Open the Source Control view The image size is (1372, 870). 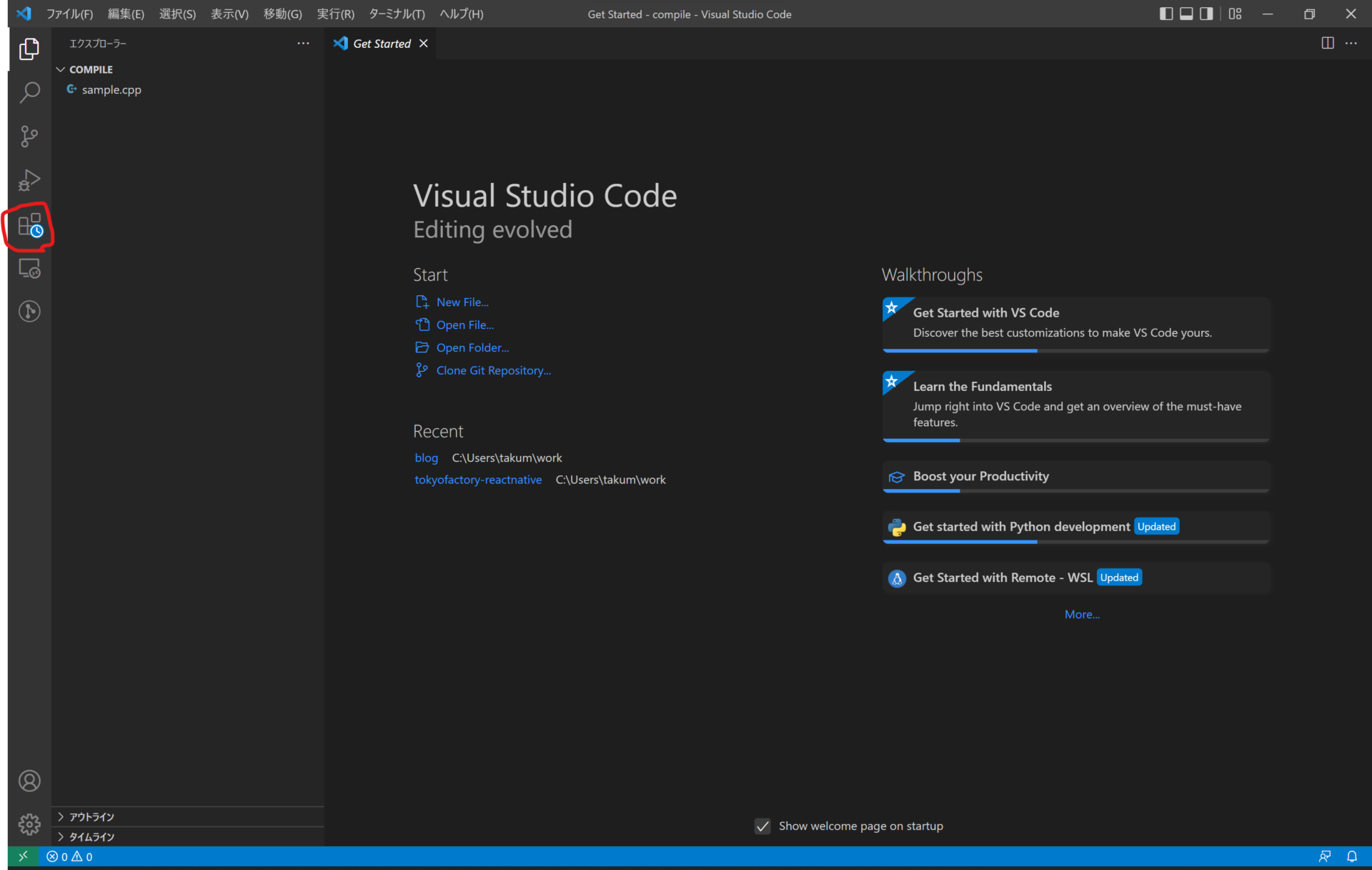point(29,137)
